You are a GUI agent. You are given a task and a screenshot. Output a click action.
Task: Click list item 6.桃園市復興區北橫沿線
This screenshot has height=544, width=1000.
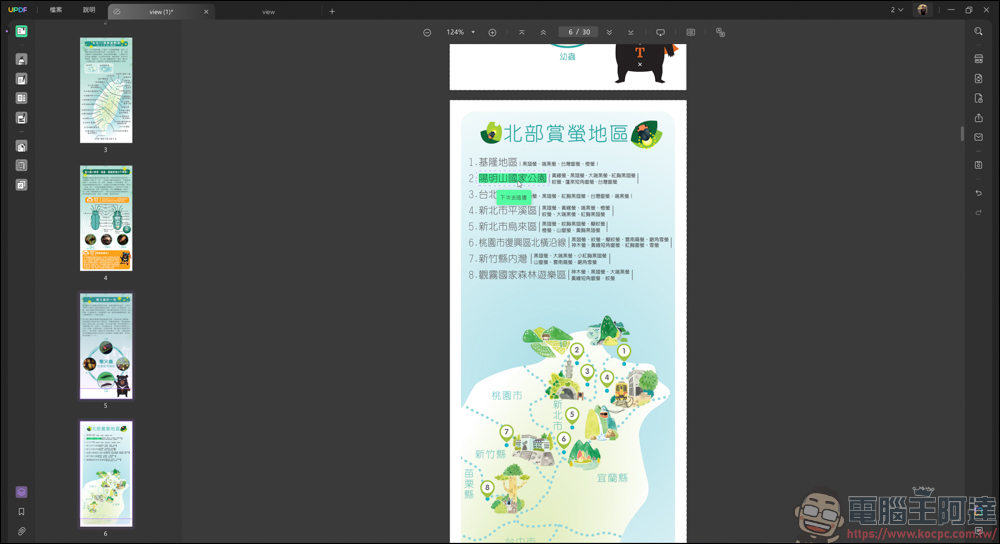(517, 242)
